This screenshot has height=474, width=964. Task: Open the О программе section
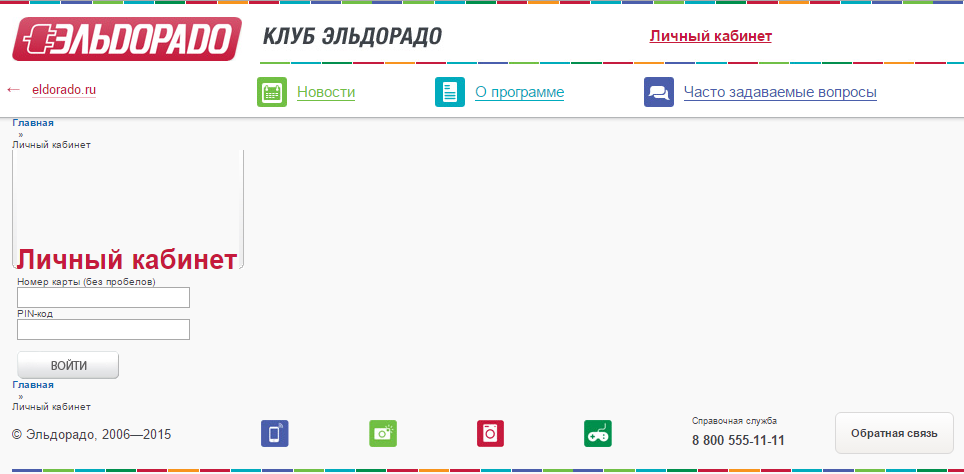pos(519,93)
